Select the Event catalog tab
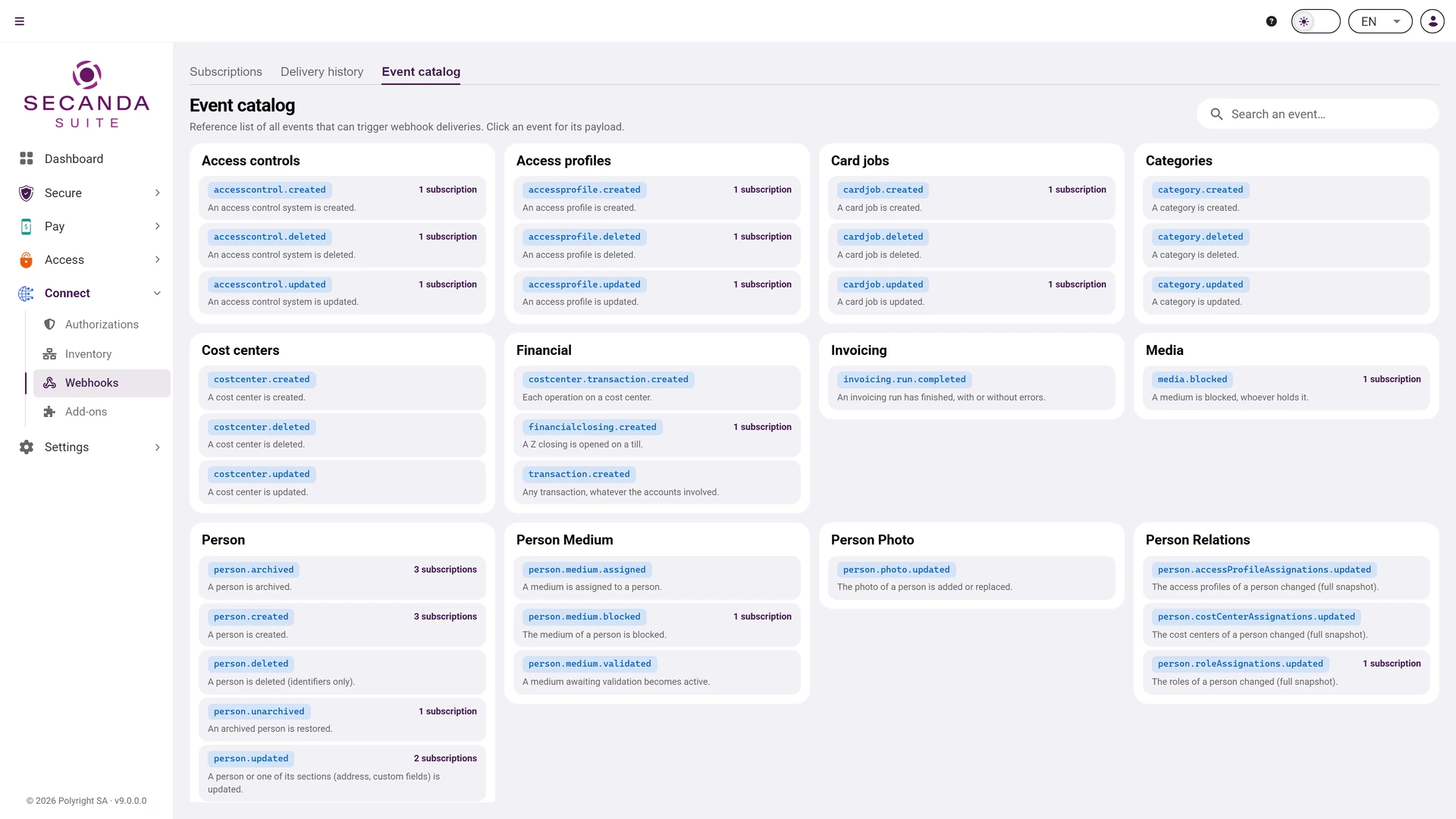This screenshot has width=1456, height=819. click(421, 71)
